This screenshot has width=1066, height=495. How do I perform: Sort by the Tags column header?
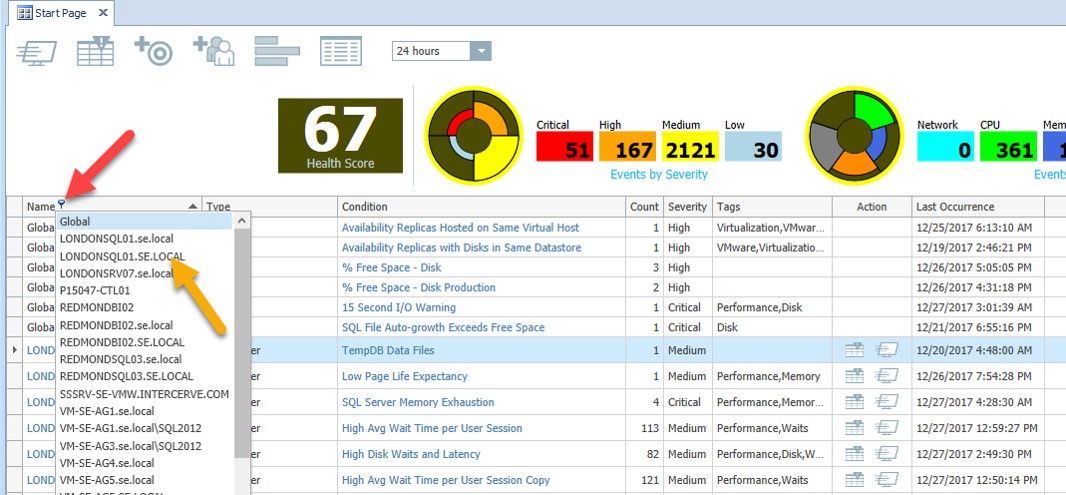(x=772, y=207)
